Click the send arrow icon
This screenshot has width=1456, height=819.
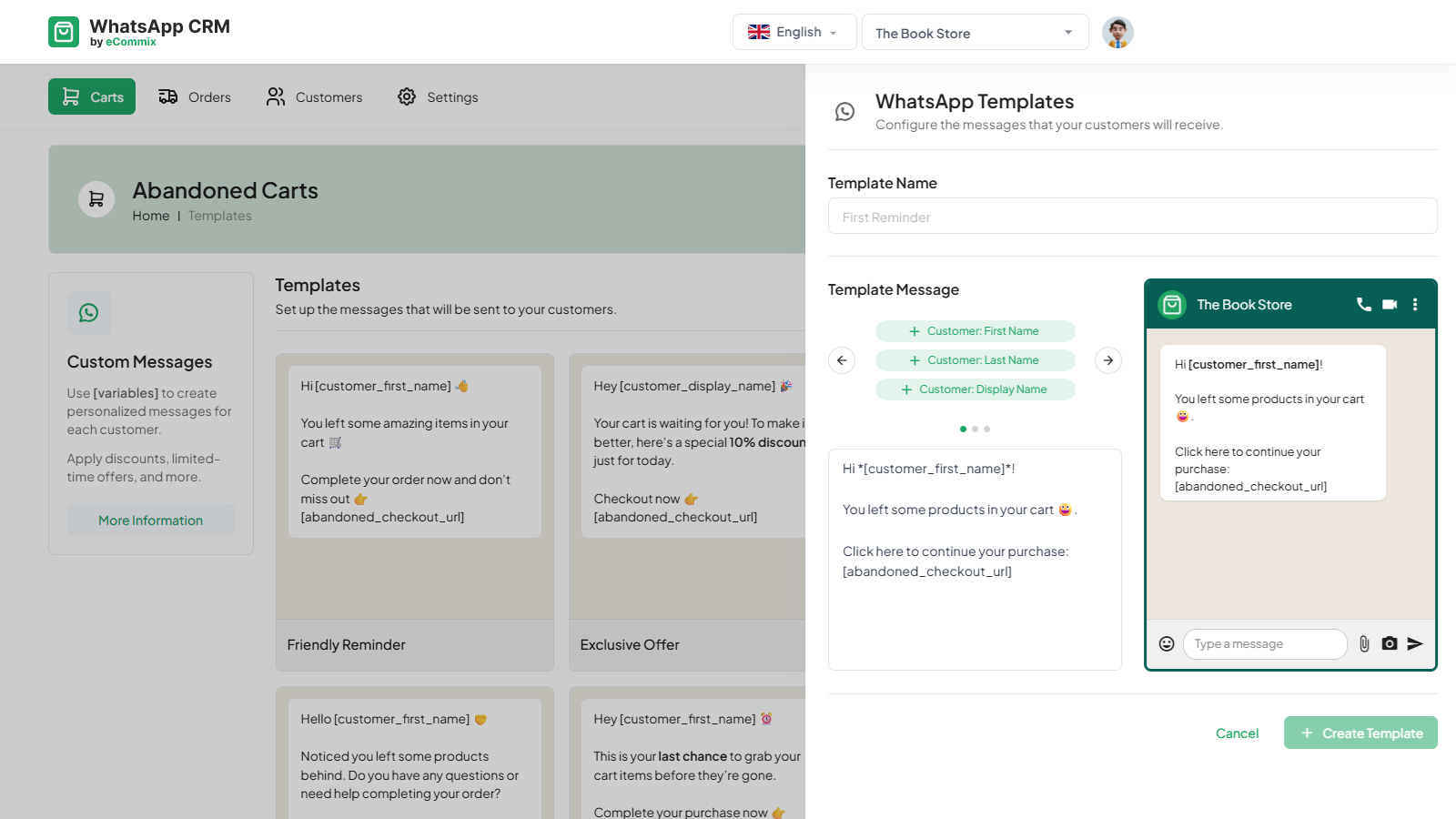1415,644
